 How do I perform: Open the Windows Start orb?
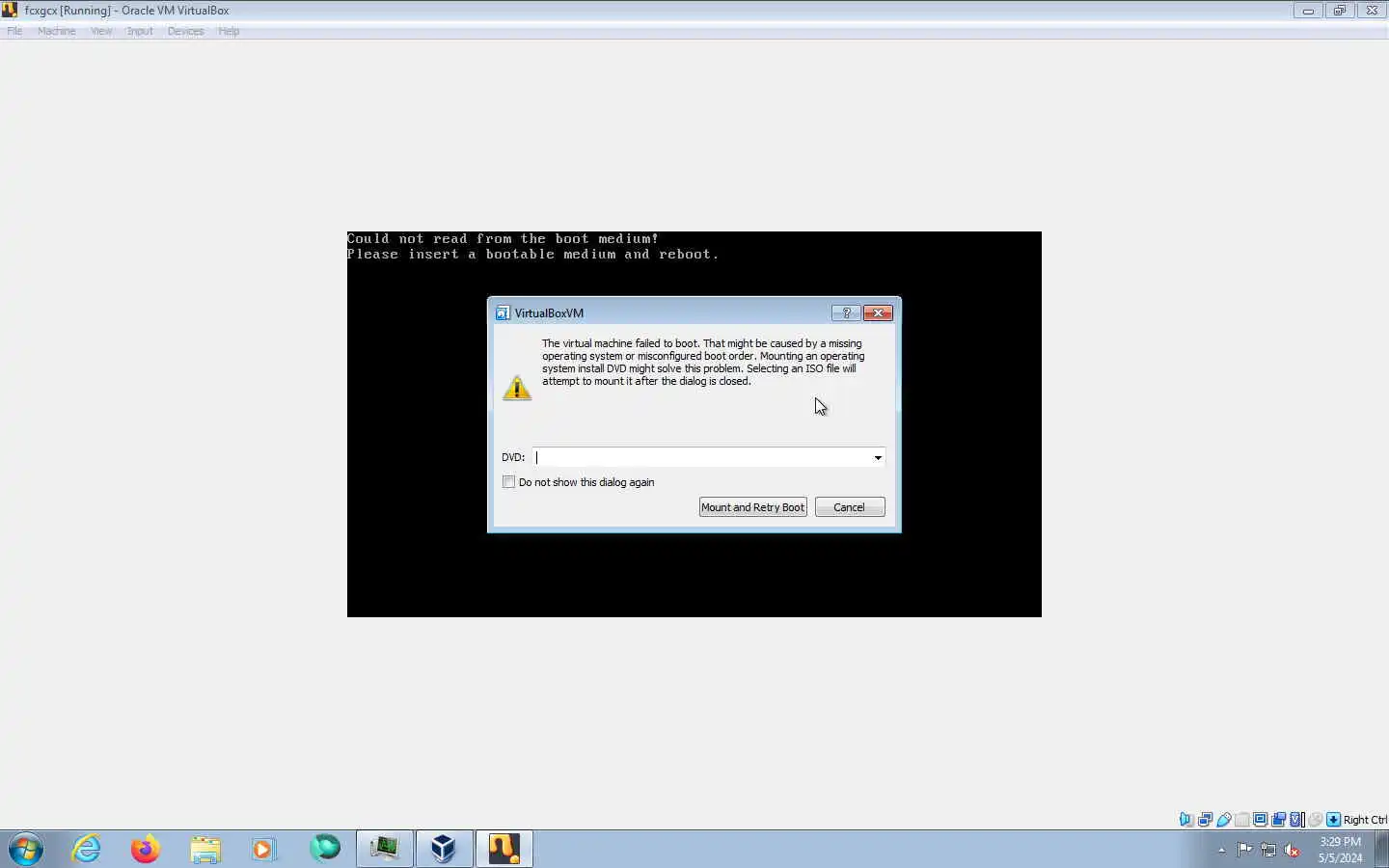pos(26,849)
